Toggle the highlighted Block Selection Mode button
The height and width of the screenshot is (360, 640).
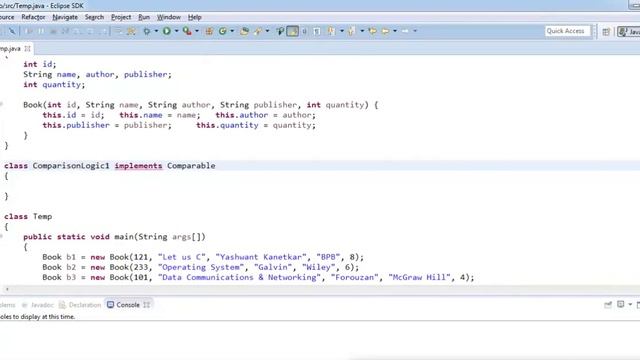click(292, 31)
